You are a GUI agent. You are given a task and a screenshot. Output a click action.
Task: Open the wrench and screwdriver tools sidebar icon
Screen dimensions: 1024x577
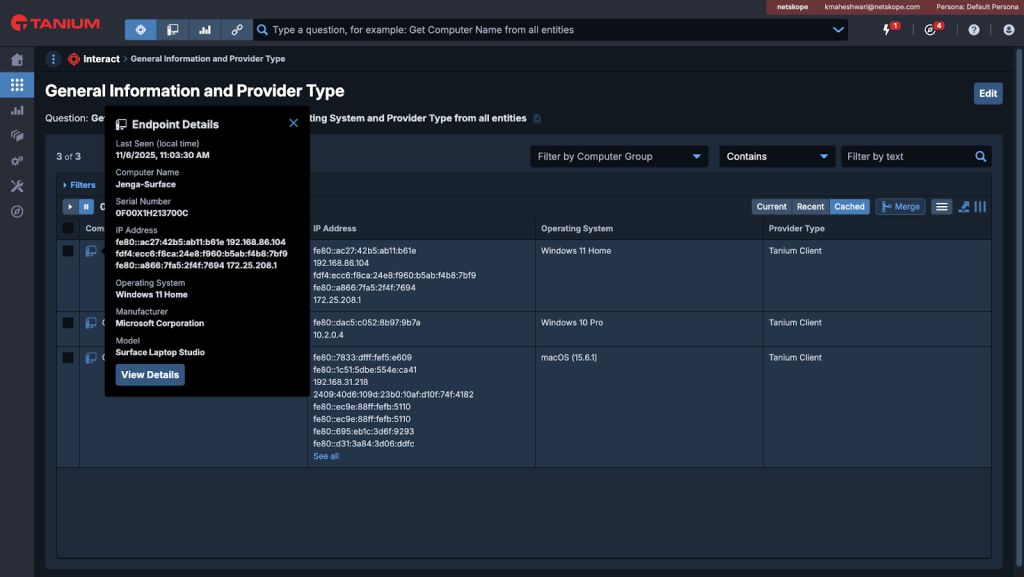(17, 186)
